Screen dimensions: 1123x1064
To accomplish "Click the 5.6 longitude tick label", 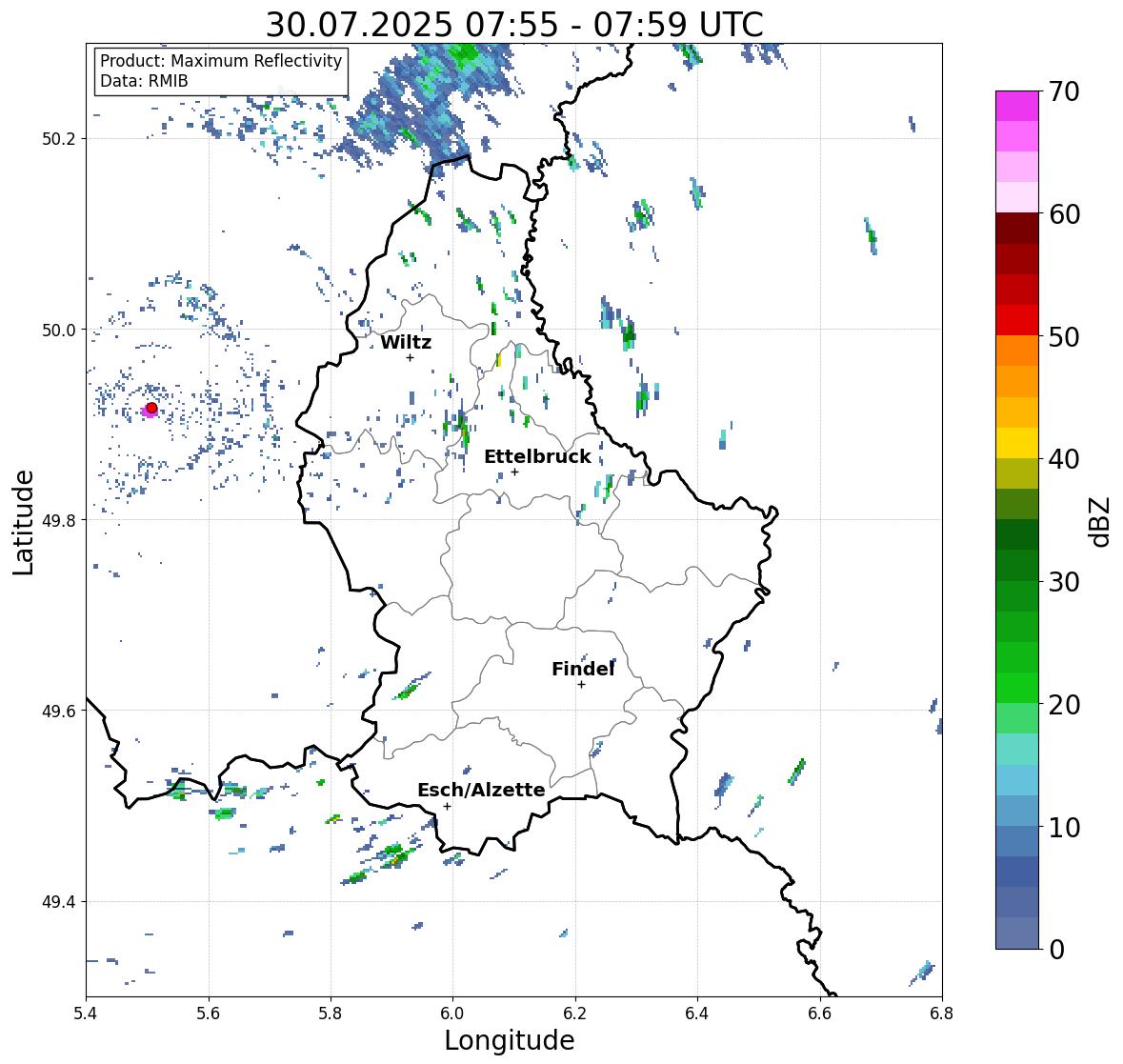I will tap(209, 1014).
